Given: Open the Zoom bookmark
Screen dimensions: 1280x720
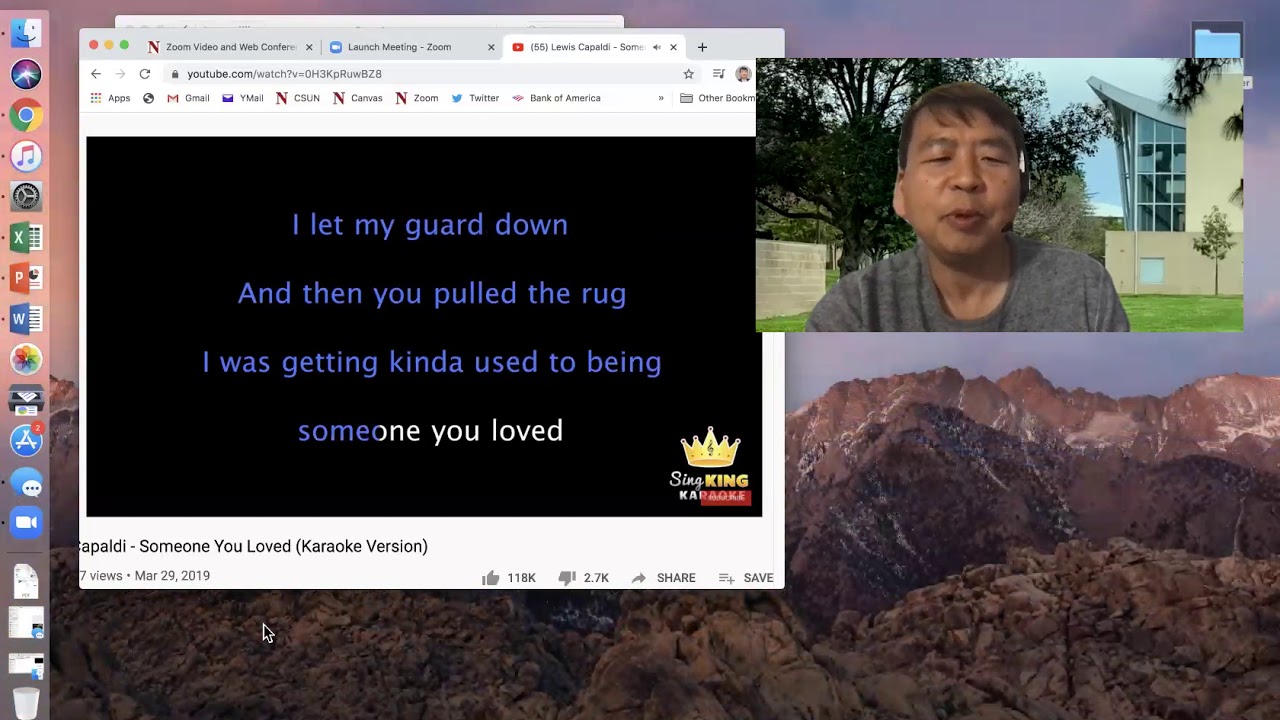Looking at the screenshot, I should [x=417, y=98].
